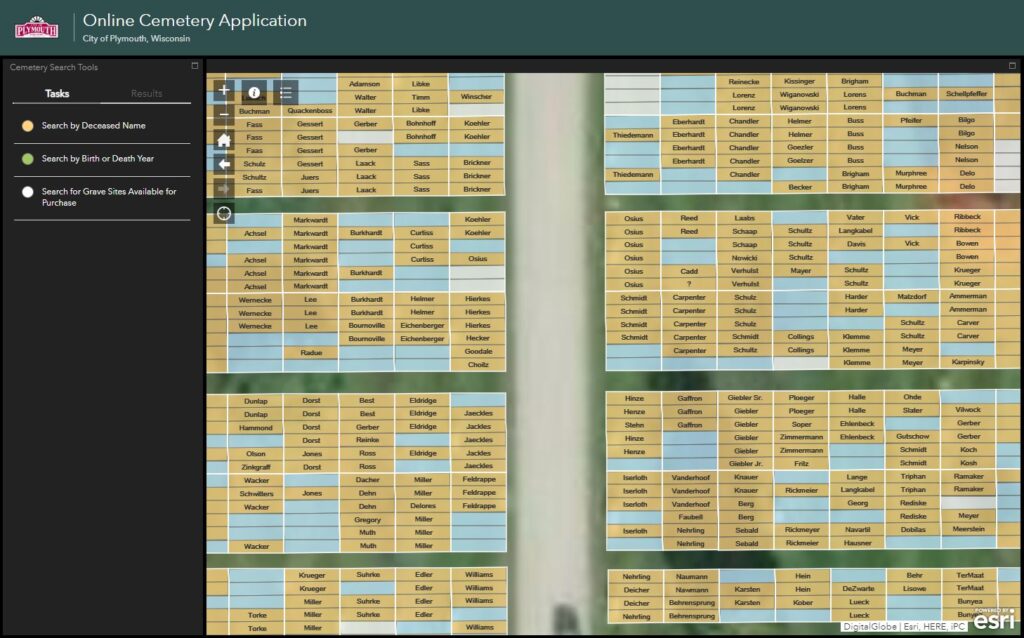Click the locate my position button
The width and height of the screenshot is (1024, 638).
(224, 213)
